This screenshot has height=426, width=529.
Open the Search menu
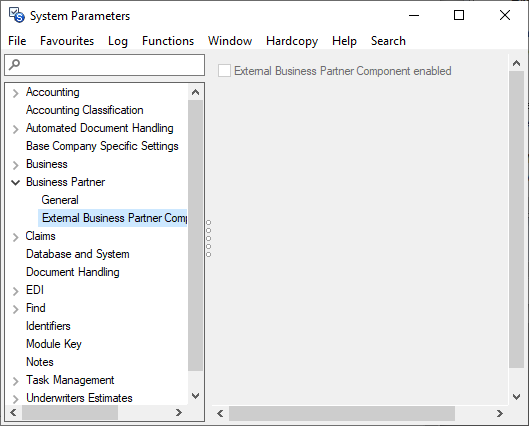388,41
